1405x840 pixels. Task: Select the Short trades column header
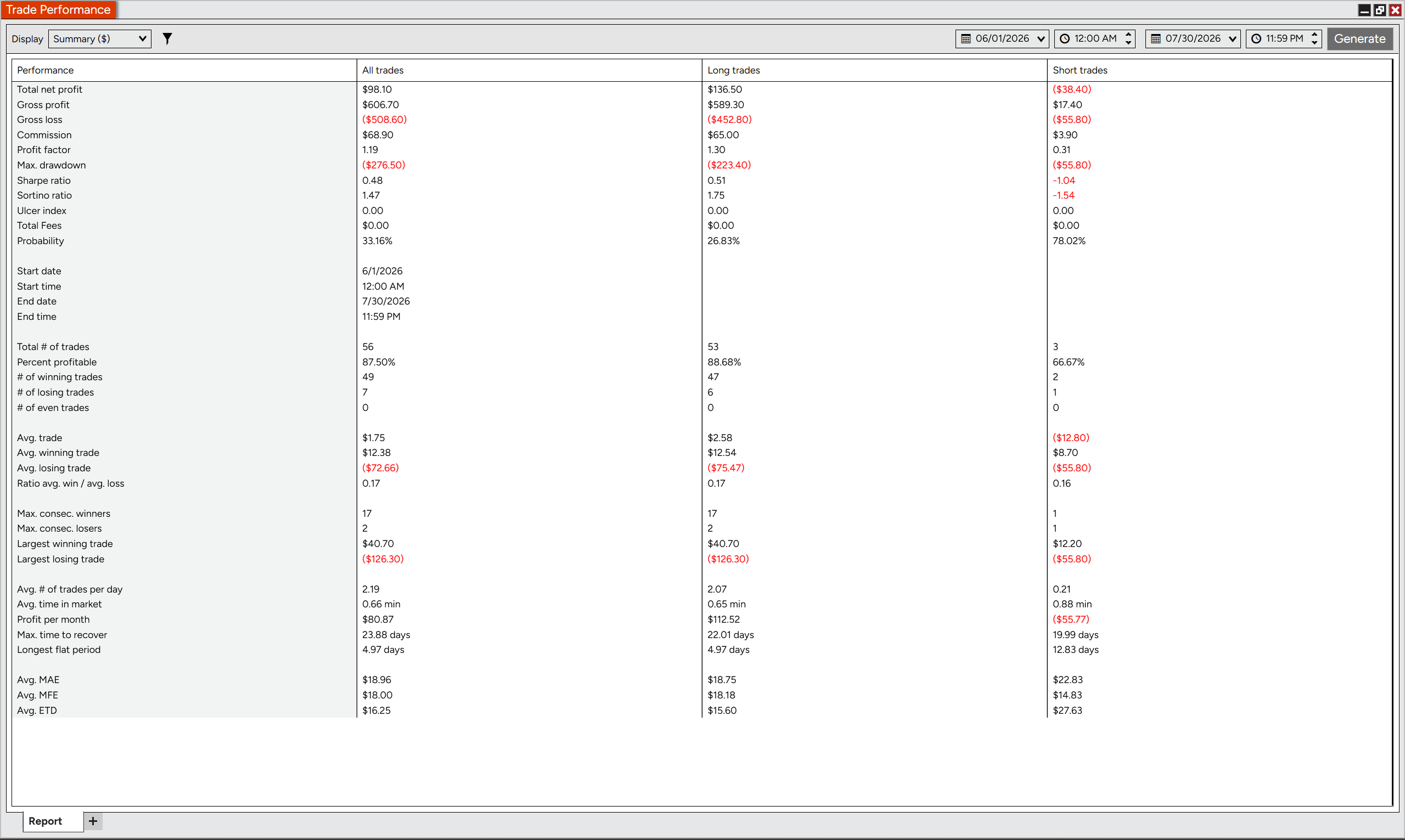coord(1219,70)
